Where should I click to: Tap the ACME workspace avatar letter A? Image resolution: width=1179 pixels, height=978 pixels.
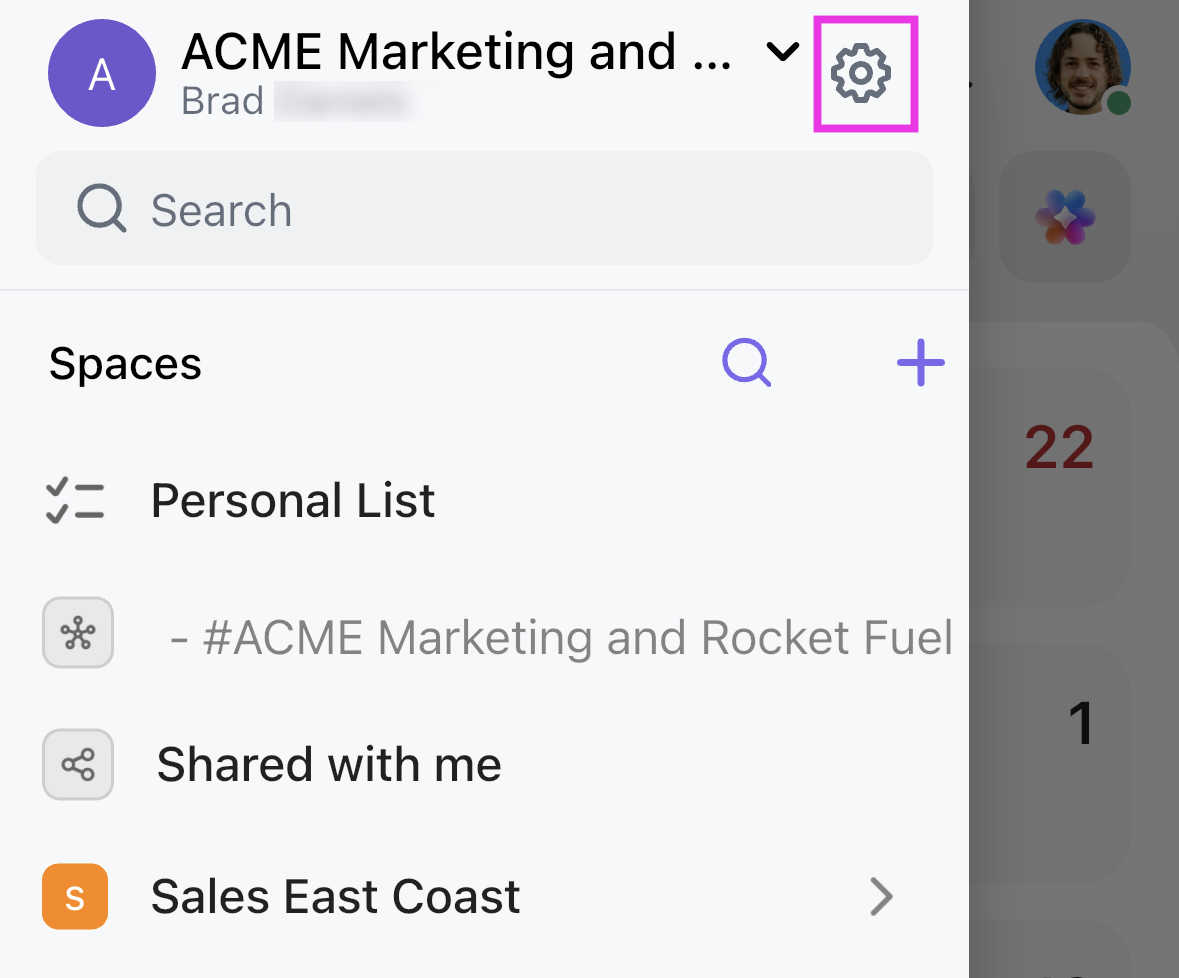click(x=102, y=73)
